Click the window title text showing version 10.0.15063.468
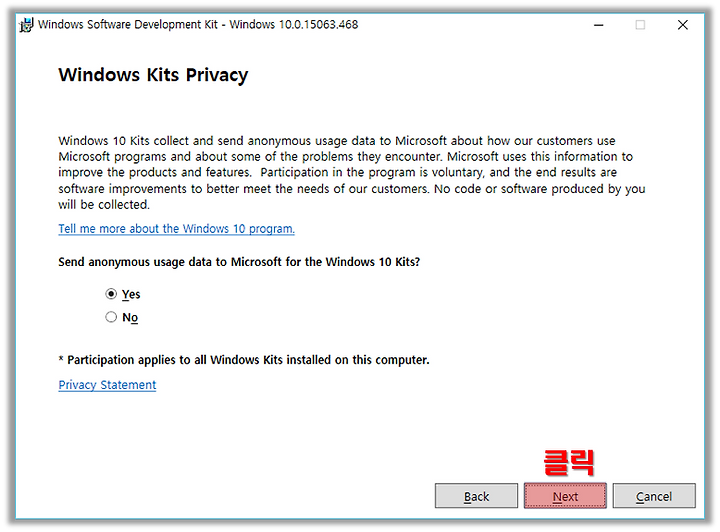720x532 pixels. coord(198,25)
